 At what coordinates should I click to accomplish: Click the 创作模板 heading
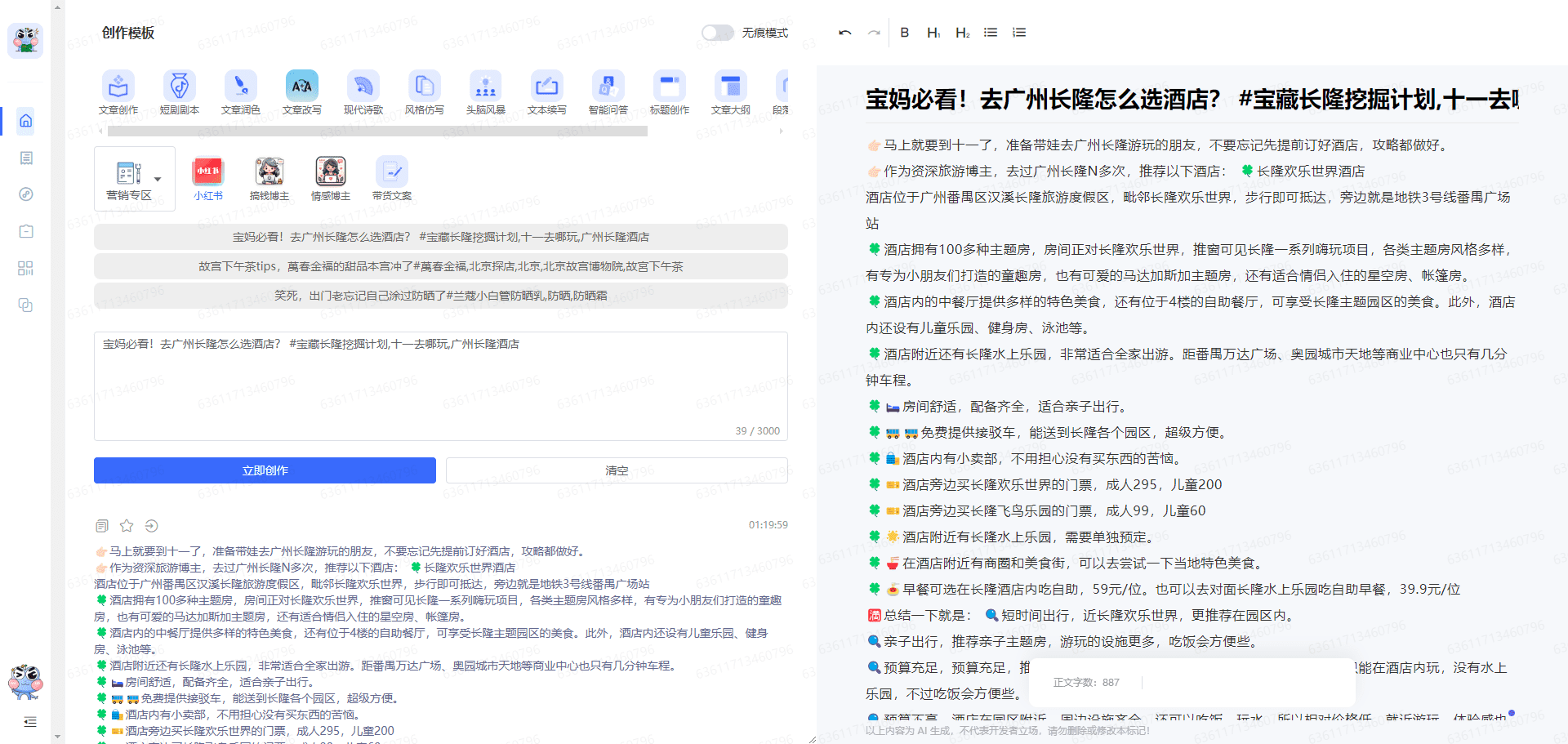click(x=128, y=33)
